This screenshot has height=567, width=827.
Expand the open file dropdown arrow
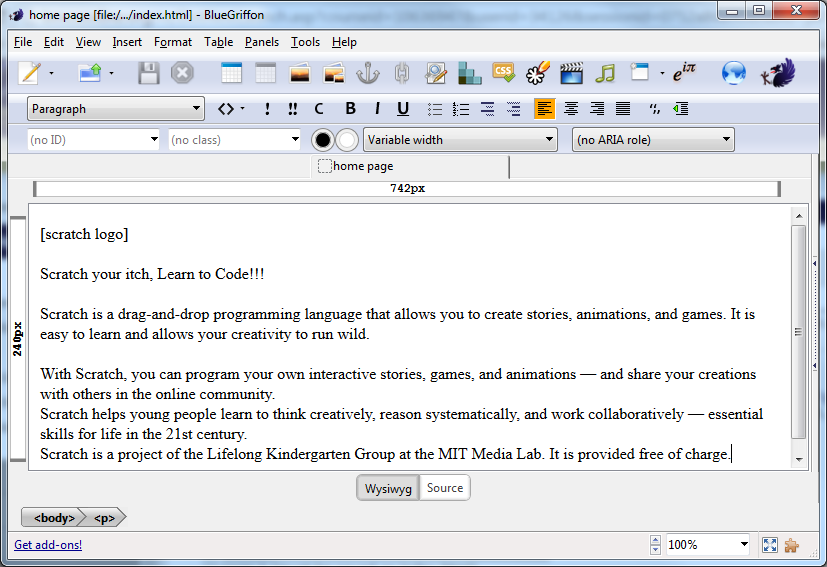coord(111,73)
